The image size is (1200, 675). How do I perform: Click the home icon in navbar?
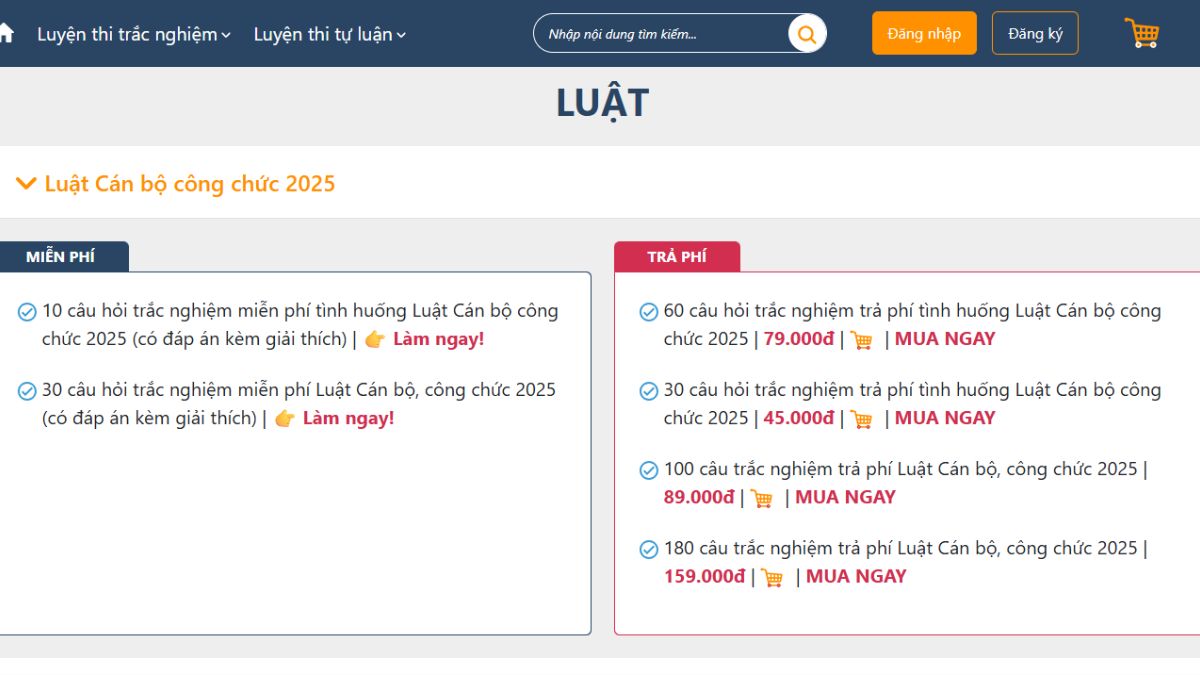click(x=6, y=33)
